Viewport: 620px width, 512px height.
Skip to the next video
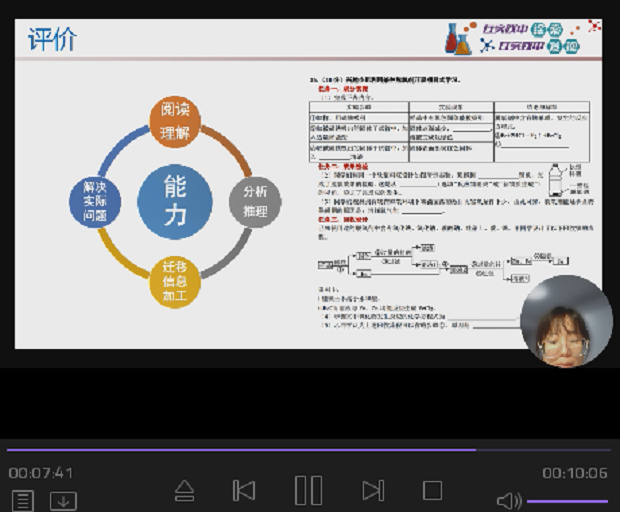[x=373, y=490]
